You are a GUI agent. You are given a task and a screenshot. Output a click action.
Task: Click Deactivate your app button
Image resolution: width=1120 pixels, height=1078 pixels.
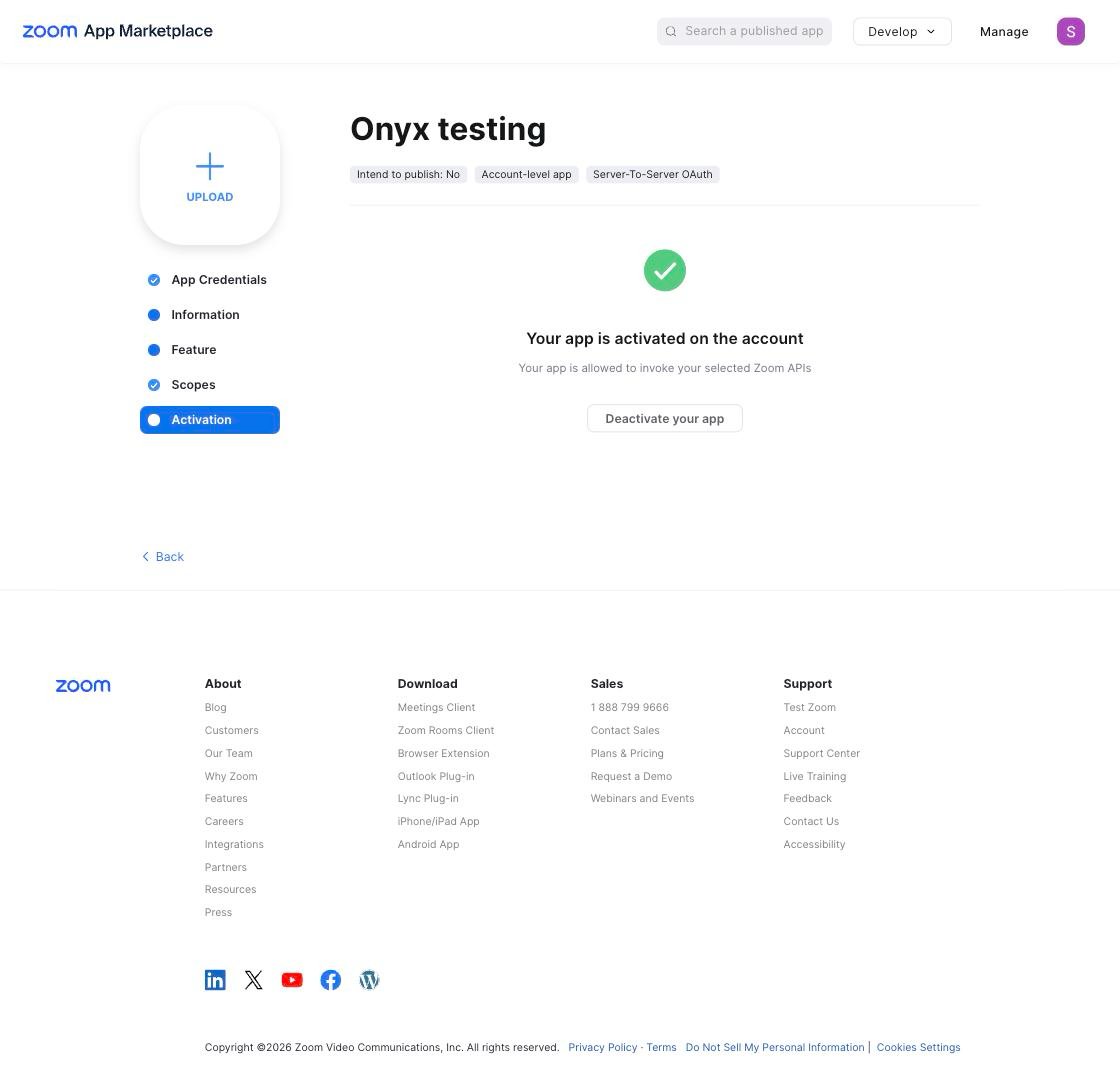664,419
